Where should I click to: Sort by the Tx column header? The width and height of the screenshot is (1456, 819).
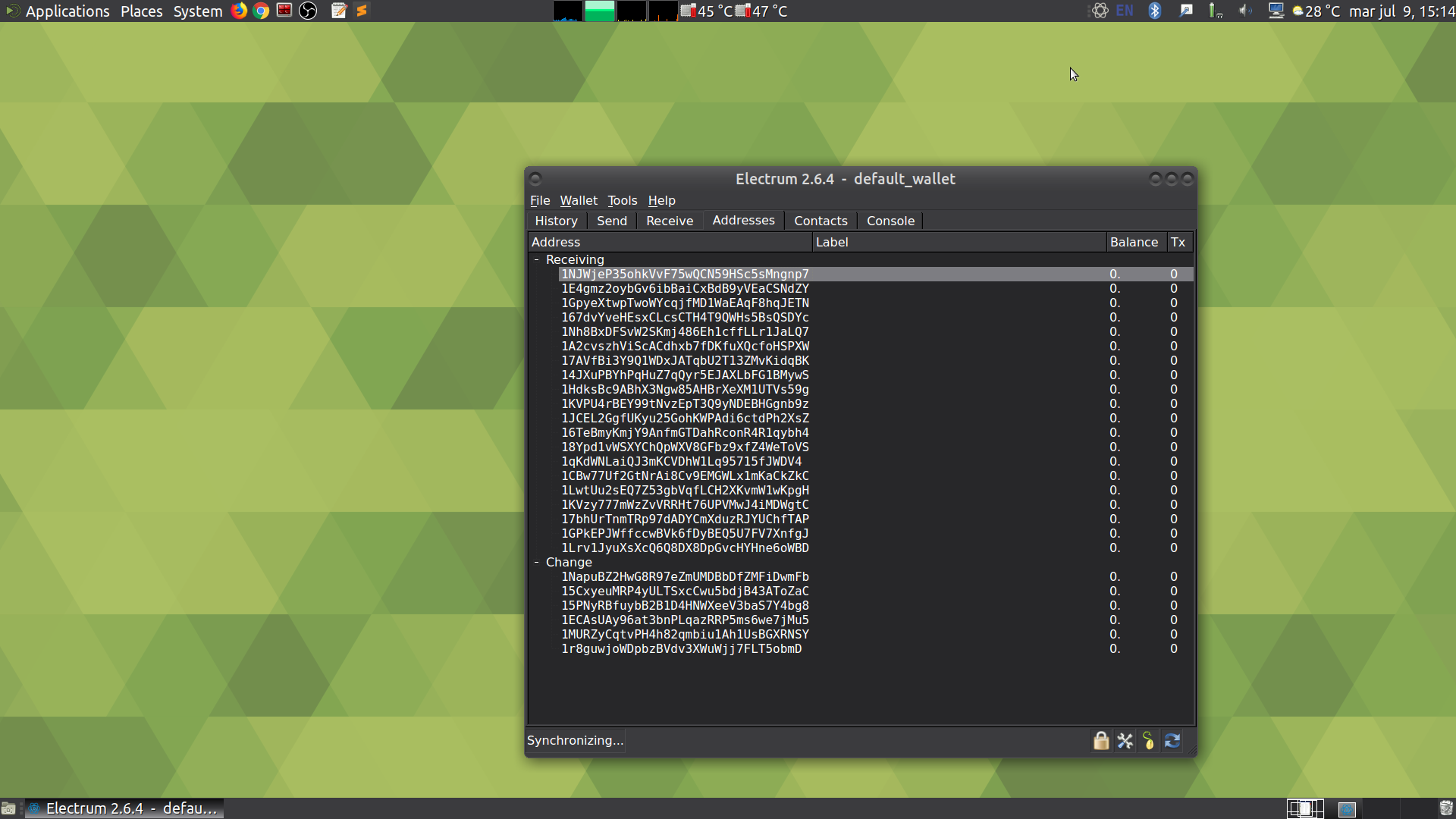click(1179, 242)
